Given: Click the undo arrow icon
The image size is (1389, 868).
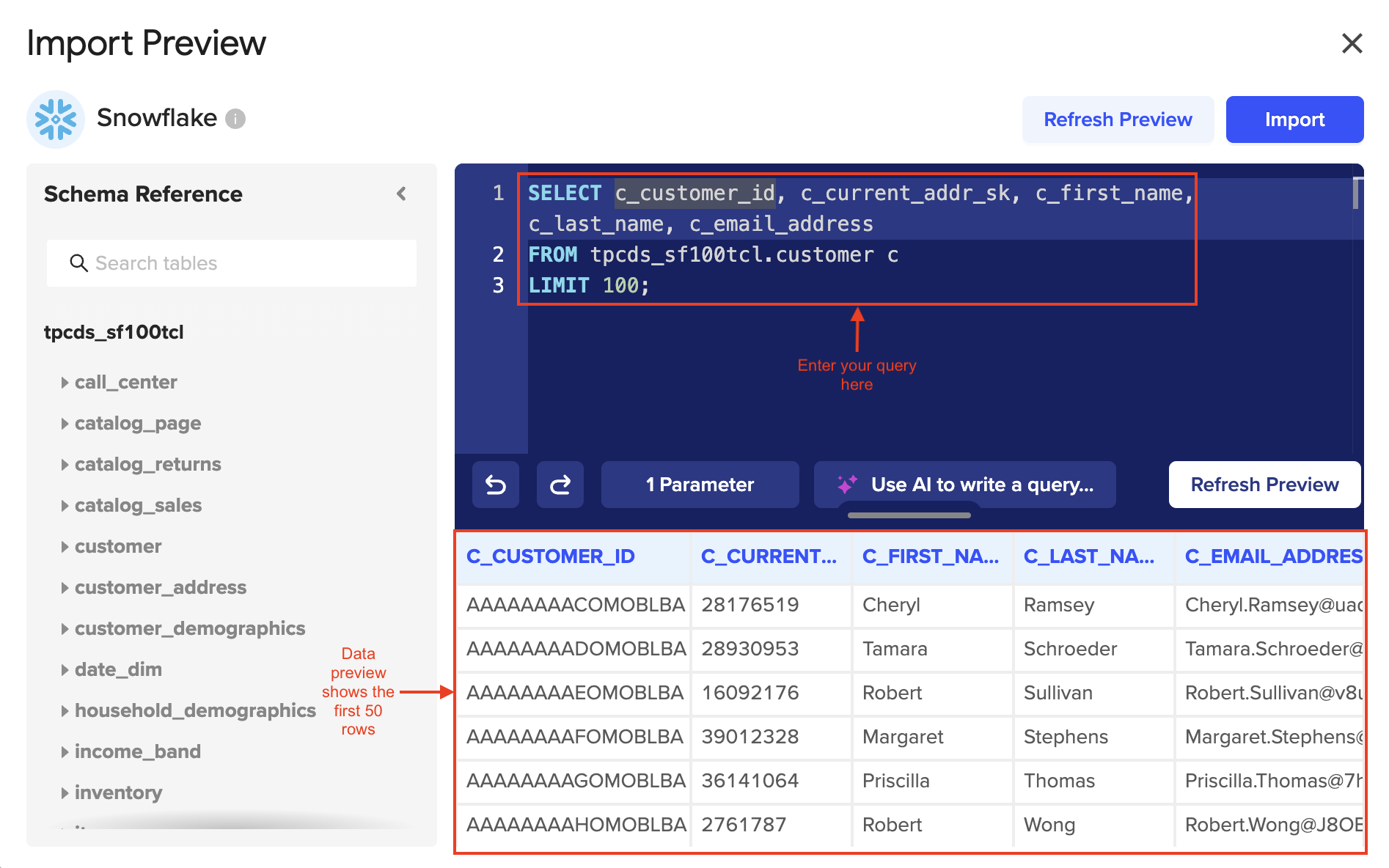Looking at the screenshot, I should pyautogui.click(x=496, y=485).
